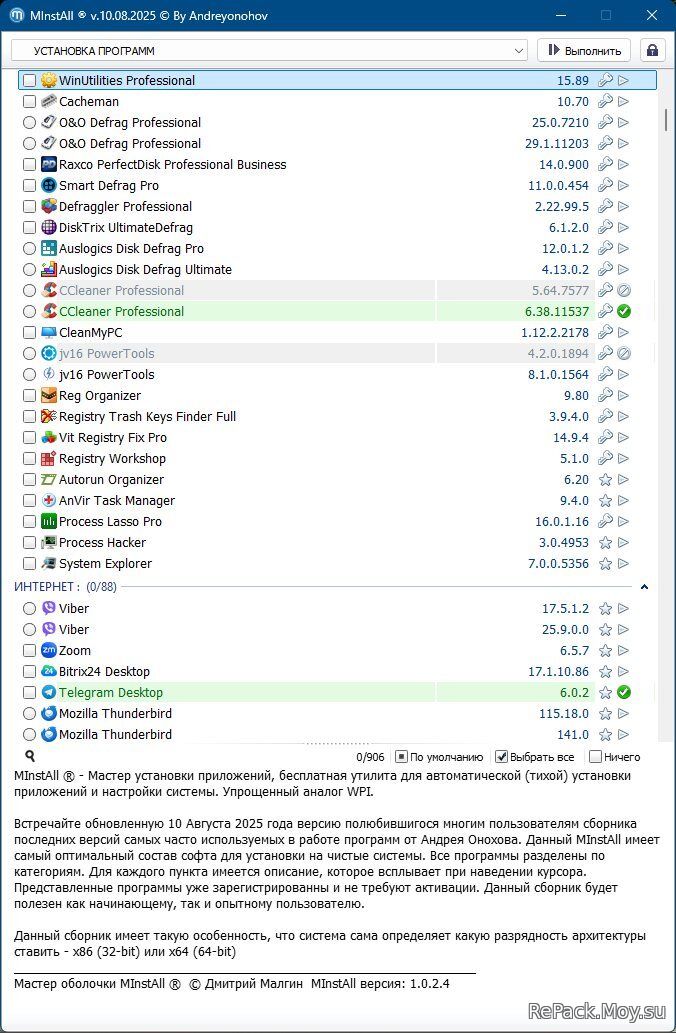Screen dimensions: 676x1033
Task: Click play arrow for Zoom row
Action: [623, 651]
